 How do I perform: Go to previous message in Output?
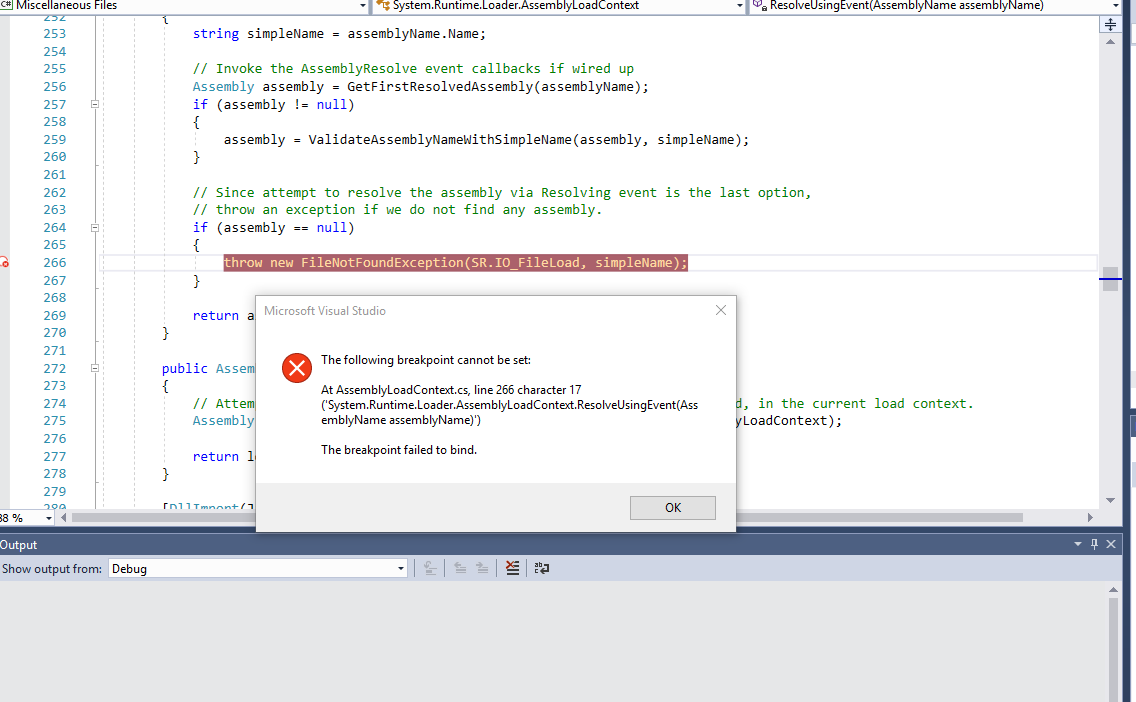460,569
